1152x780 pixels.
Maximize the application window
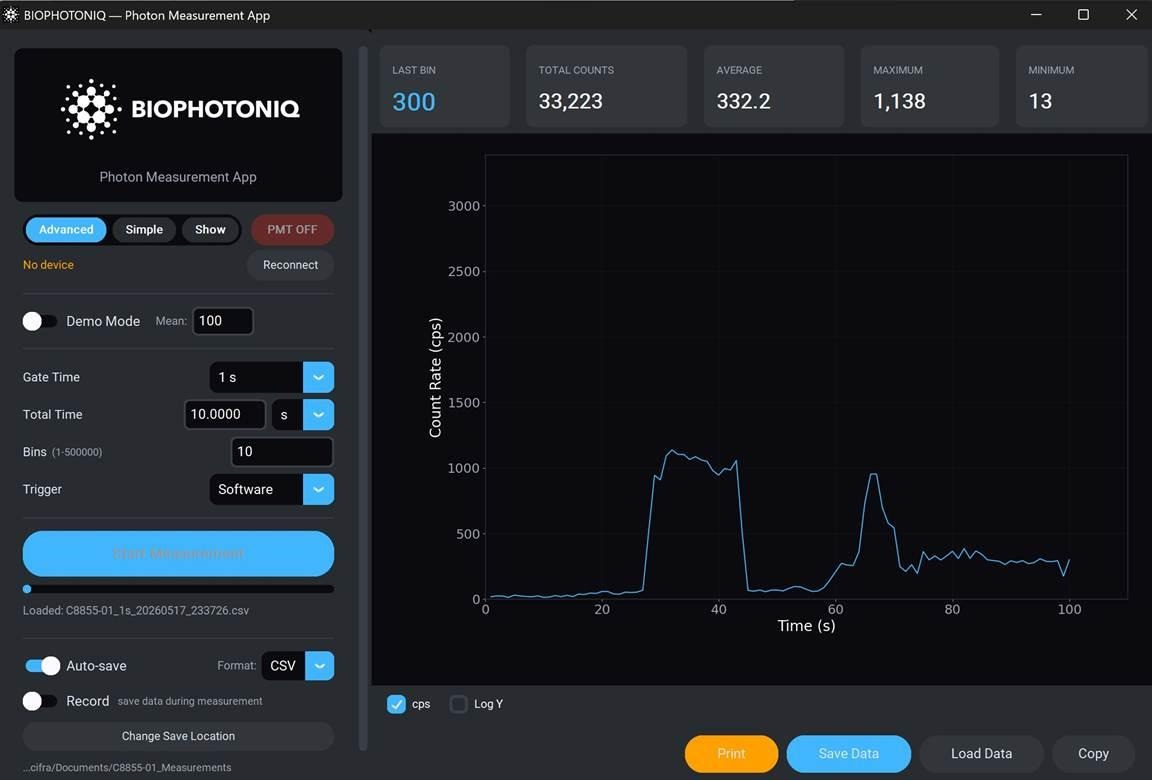(1083, 15)
